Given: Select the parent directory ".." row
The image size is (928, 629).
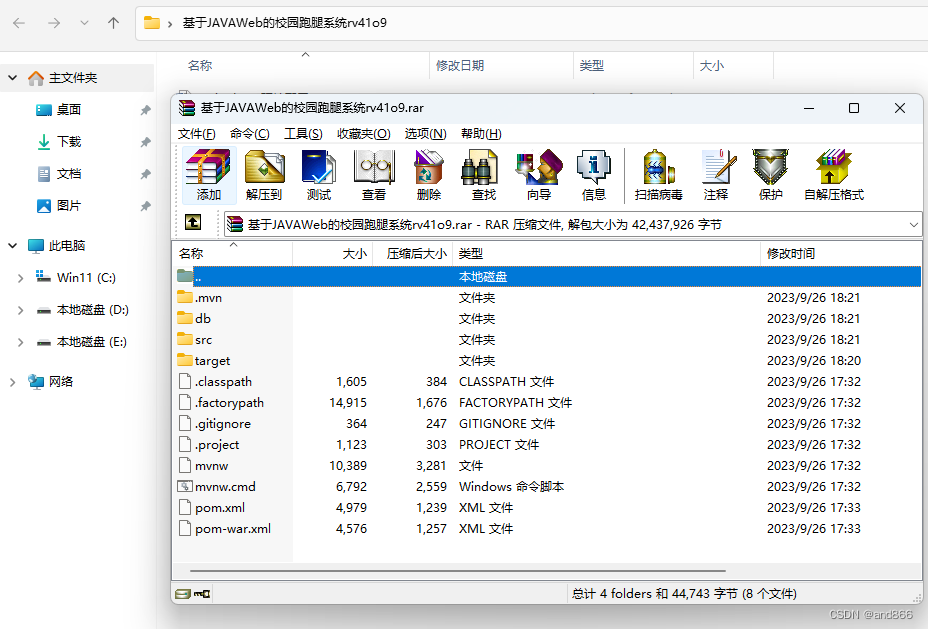Looking at the screenshot, I should tap(547, 276).
